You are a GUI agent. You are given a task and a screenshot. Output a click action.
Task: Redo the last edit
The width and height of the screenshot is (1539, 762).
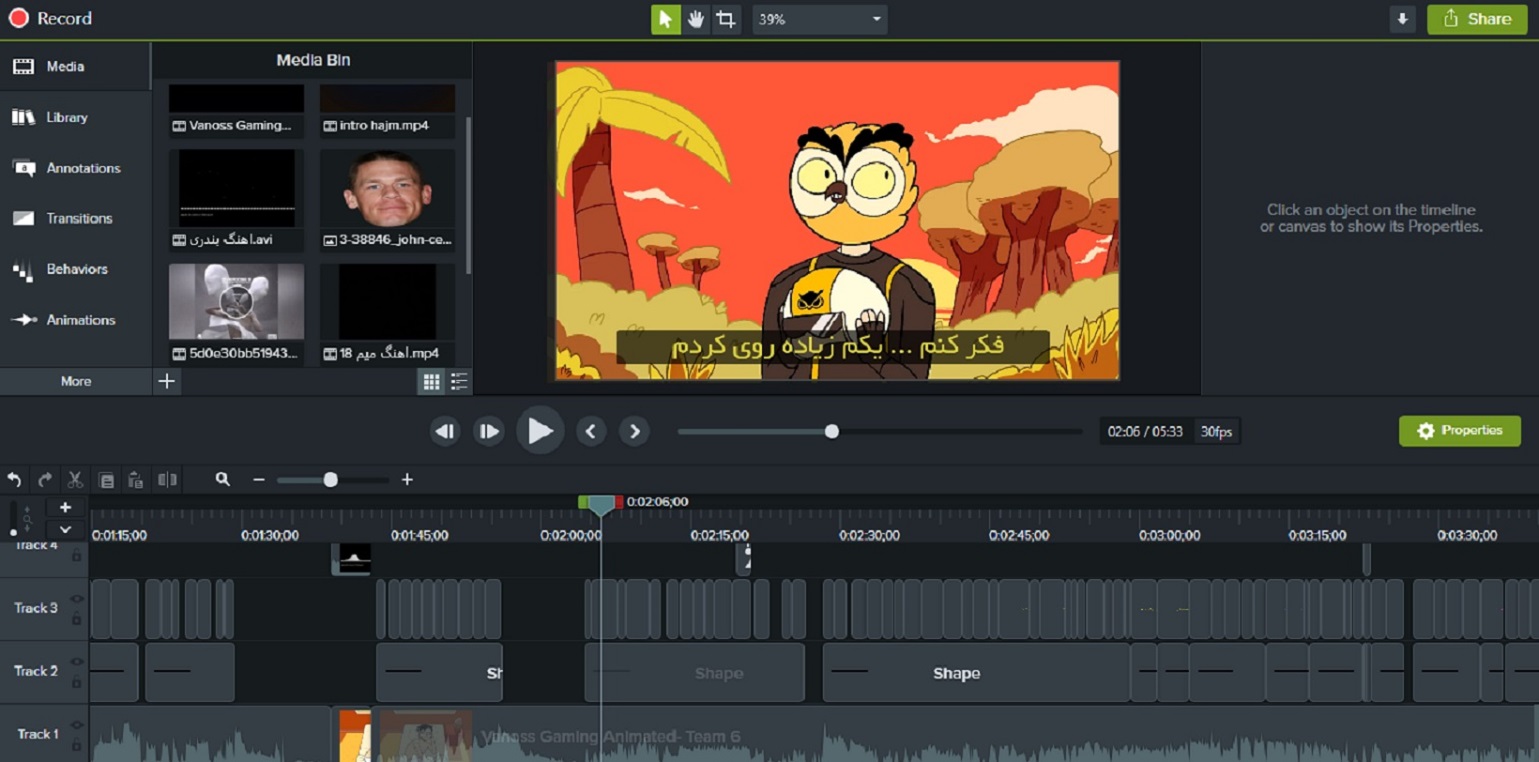(45, 480)
